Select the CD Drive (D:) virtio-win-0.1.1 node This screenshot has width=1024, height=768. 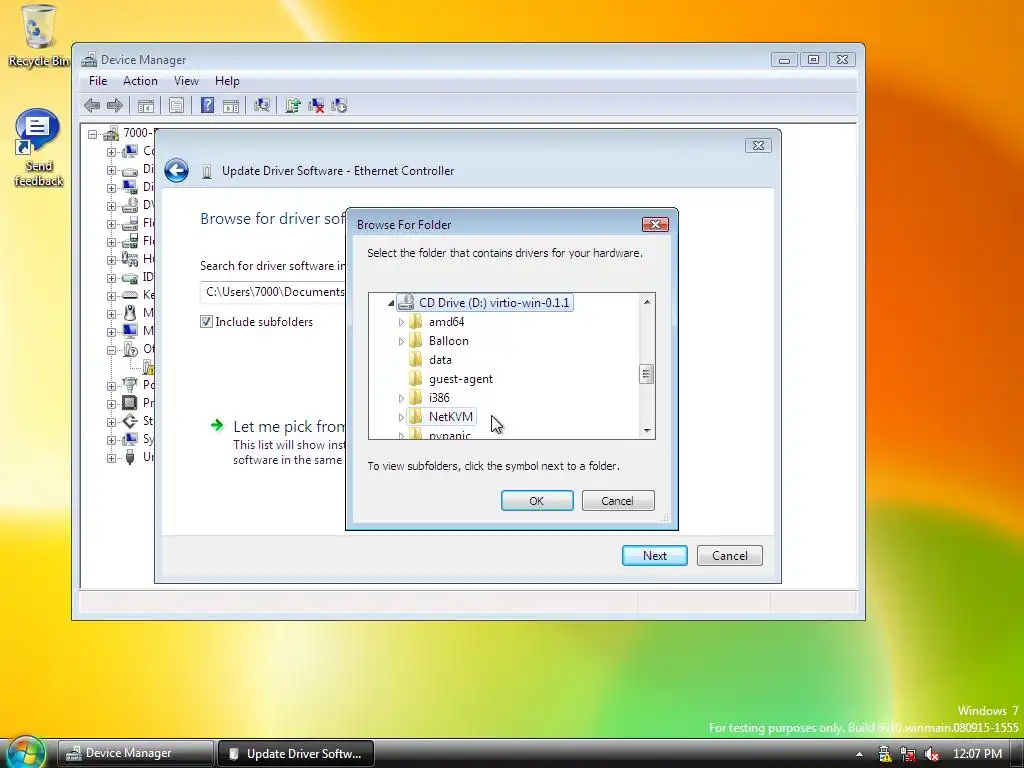click(x=485, y=302)
